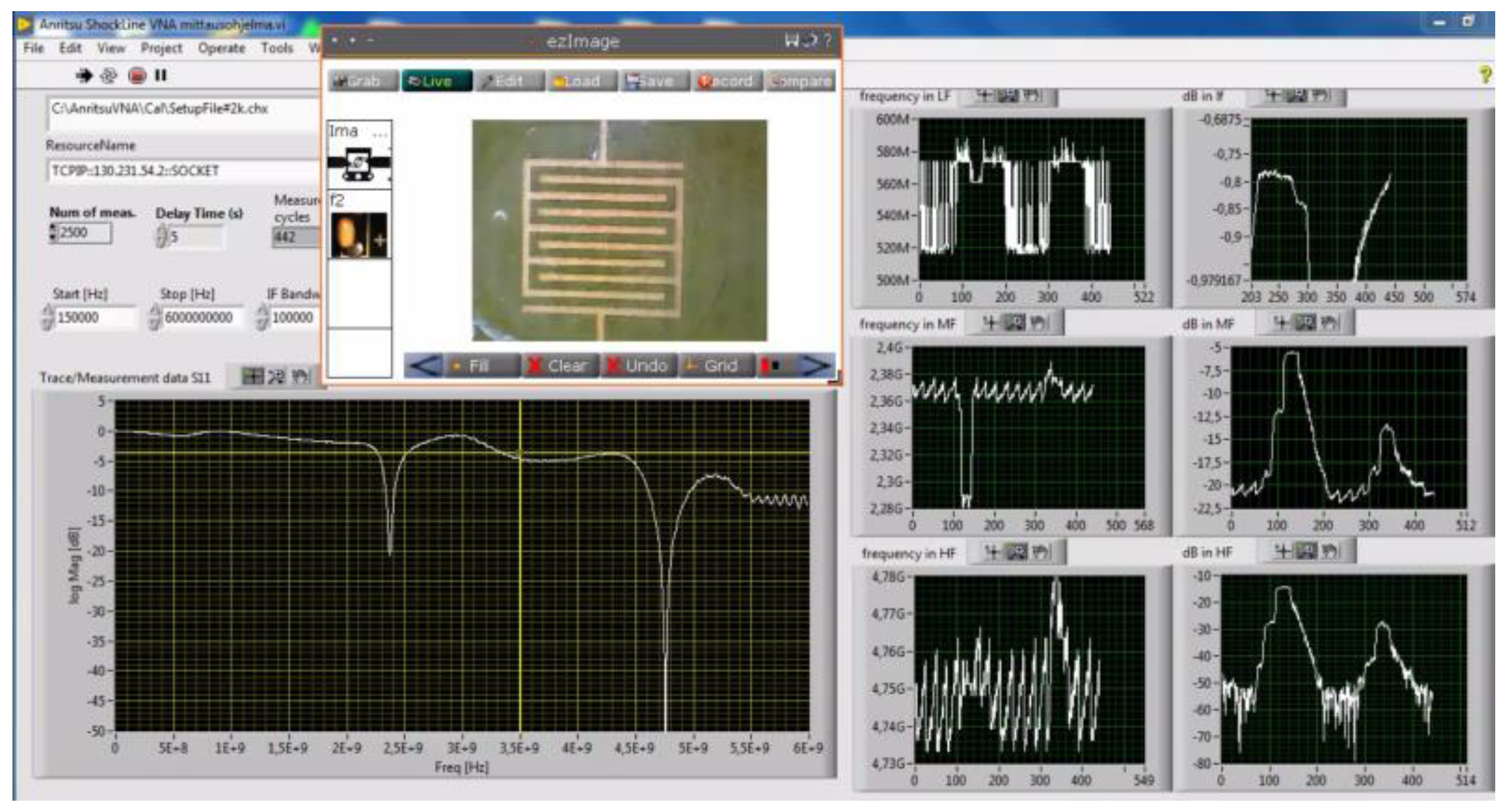This screenshot has height=810, width=1512.
Task: Start Record in the ezImage toolbar
Action: pyautogui.click(x=725, y=81)
